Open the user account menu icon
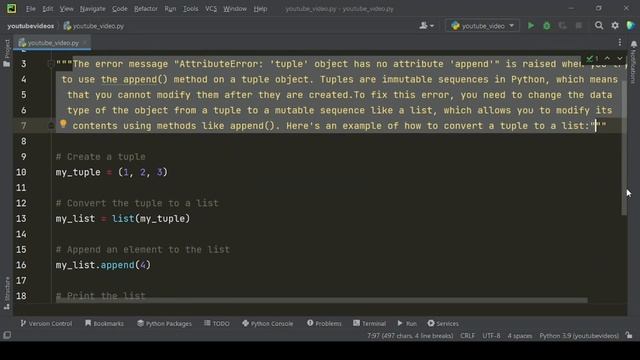Viewport: 640px width, 360px height. point(426,26)
